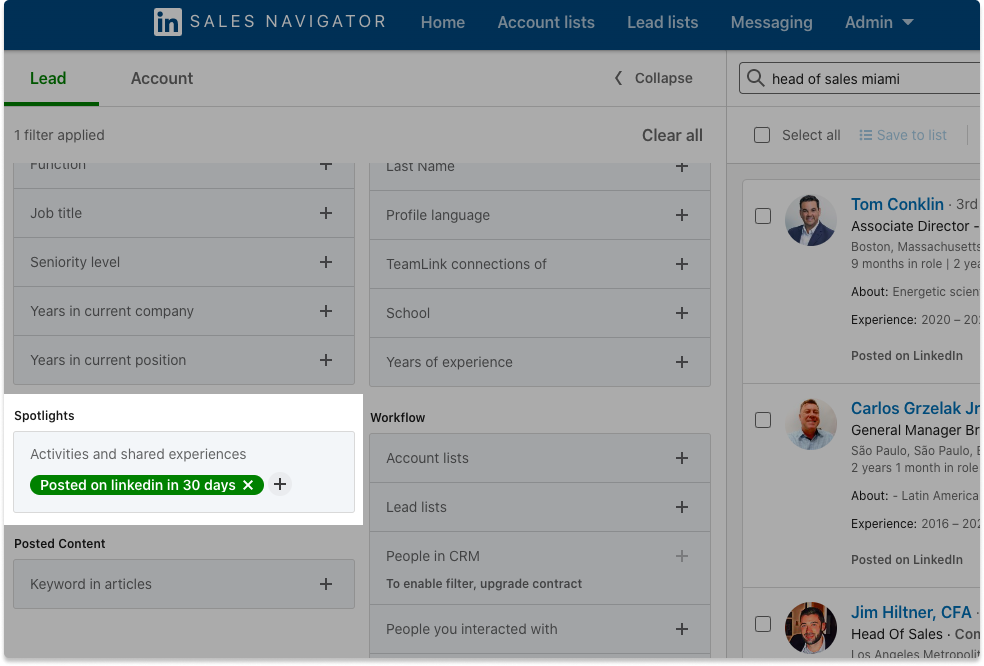The width and height of the screenshot is (984, 666).
Task: Click the plus for People in CRM
Action: (682, 556)
